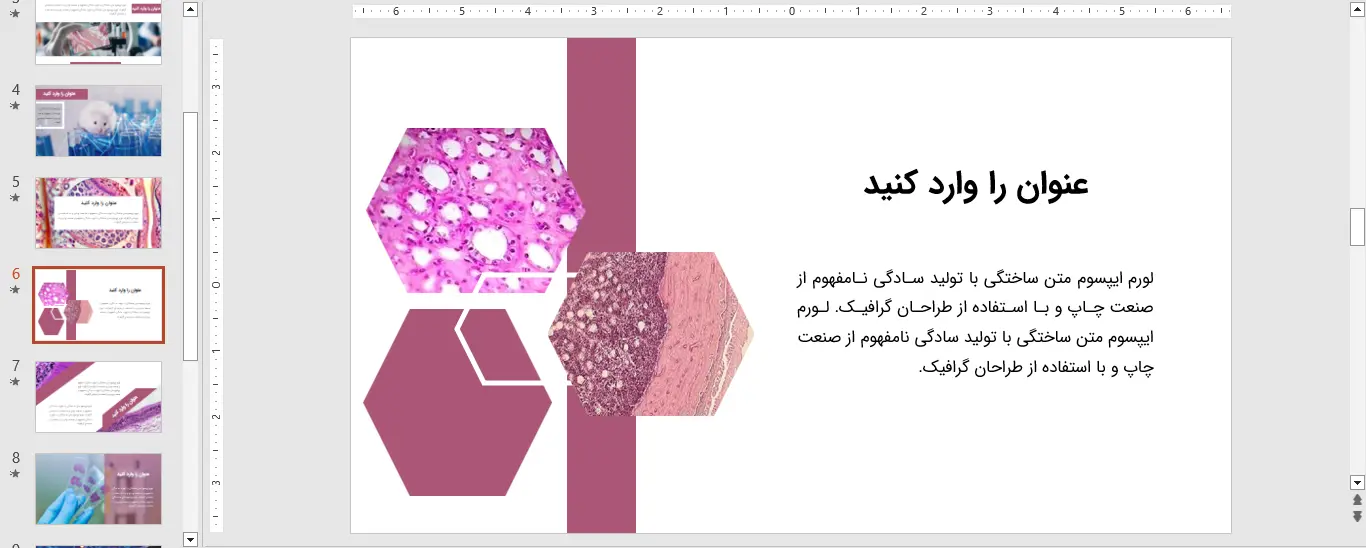Image resolution: width=1366 pixels, height=548 pixels.
Task: Select the histology hexagon picture at the right
Action: pos(652,334)
